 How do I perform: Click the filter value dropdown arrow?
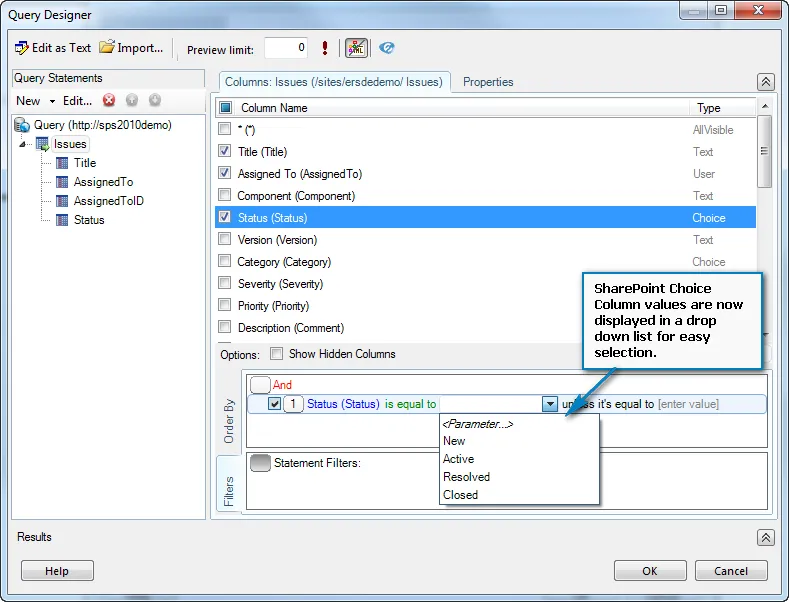click(x=549, y=404)
